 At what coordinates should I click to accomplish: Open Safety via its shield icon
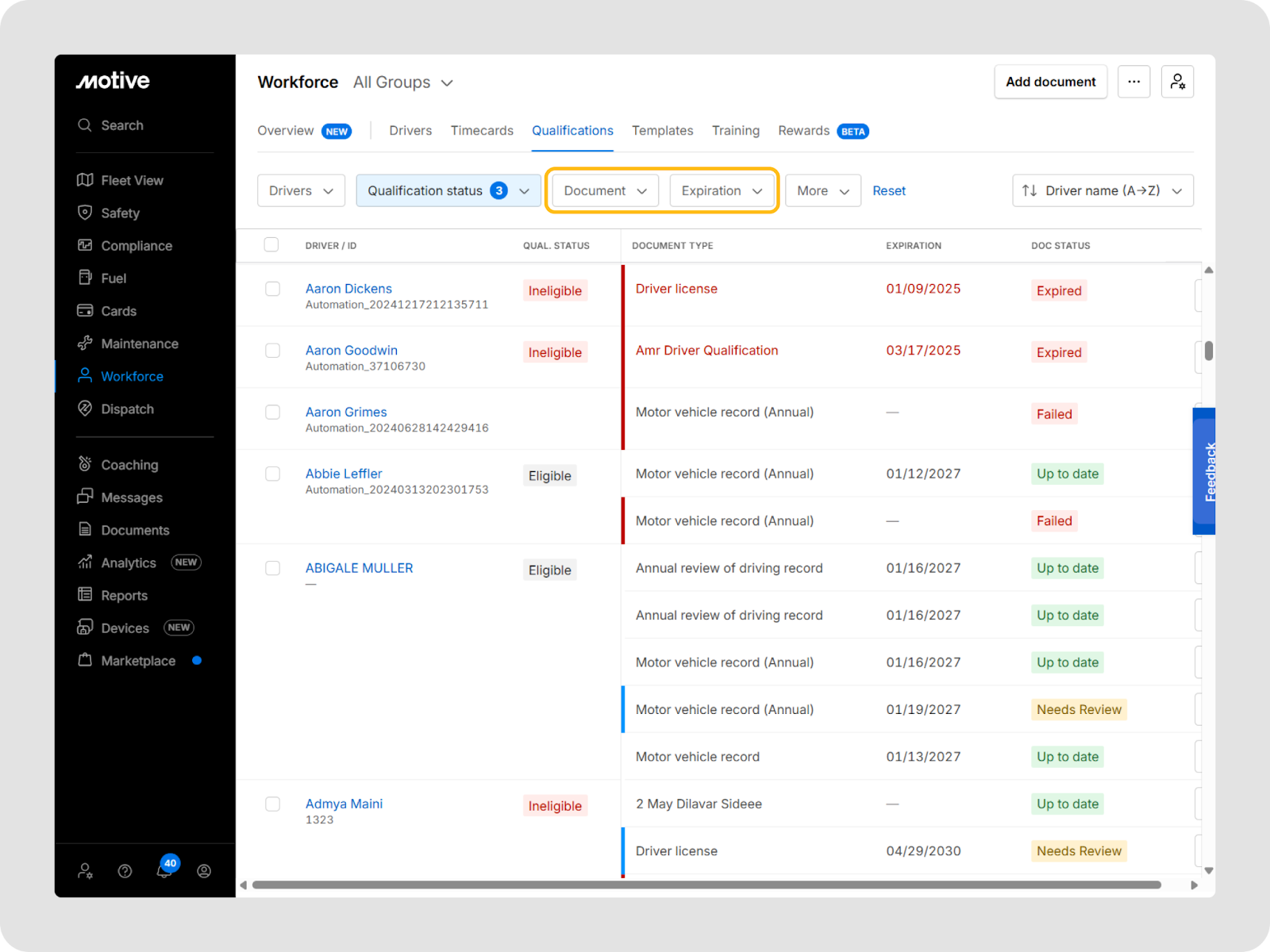click(x=85, y=213)
